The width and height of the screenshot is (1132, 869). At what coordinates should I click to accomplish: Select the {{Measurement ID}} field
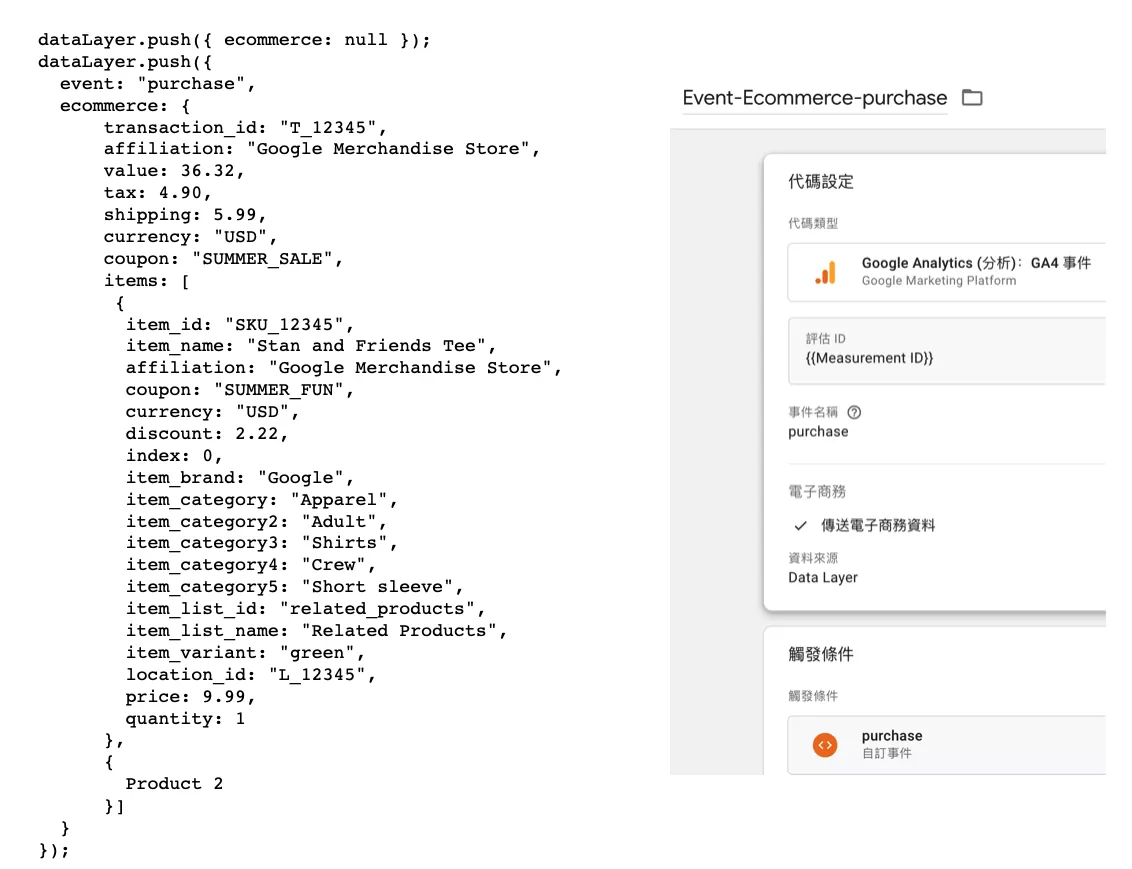click(x=946, y=351)
